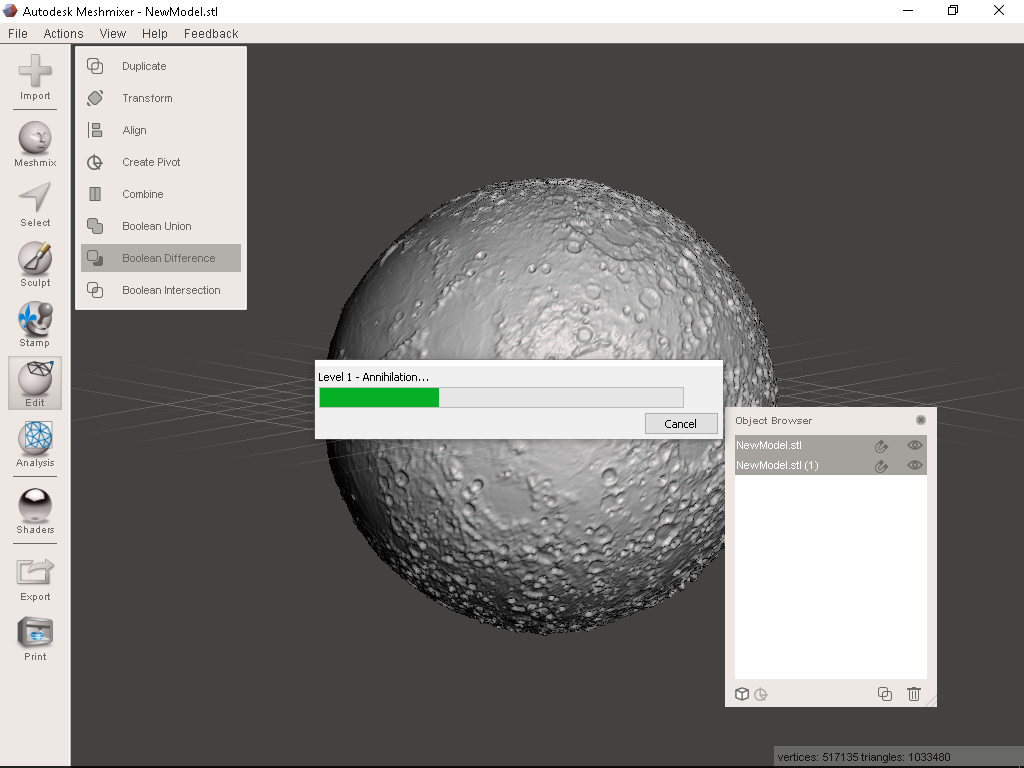Toggle the pin icon next to NewModel.stl
The width and height of the screenshot is (1024, 768).
tap(881, 445)
